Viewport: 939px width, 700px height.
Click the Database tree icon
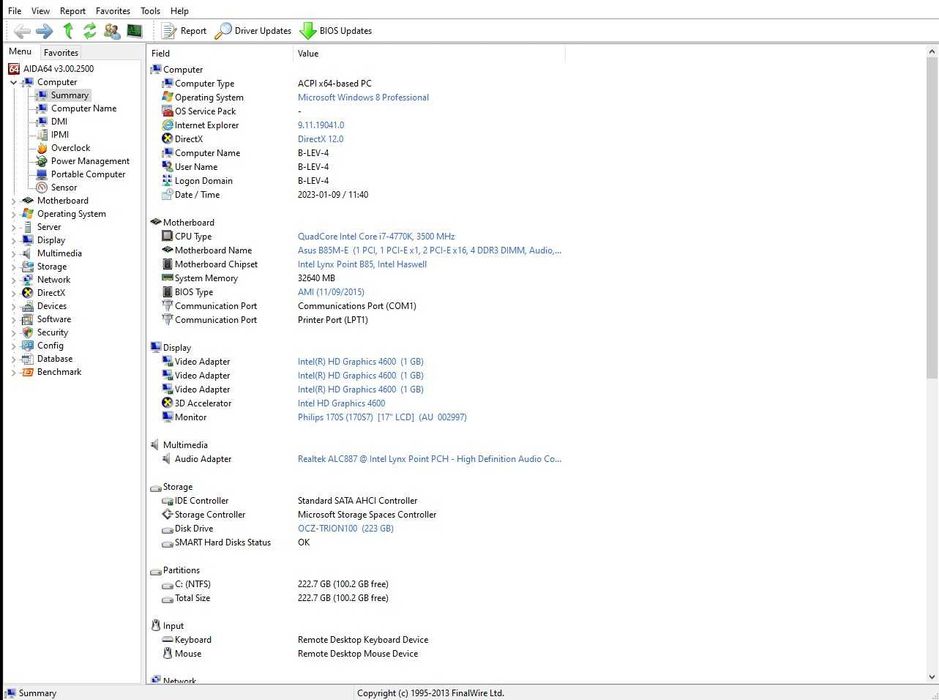coord(28,359)
